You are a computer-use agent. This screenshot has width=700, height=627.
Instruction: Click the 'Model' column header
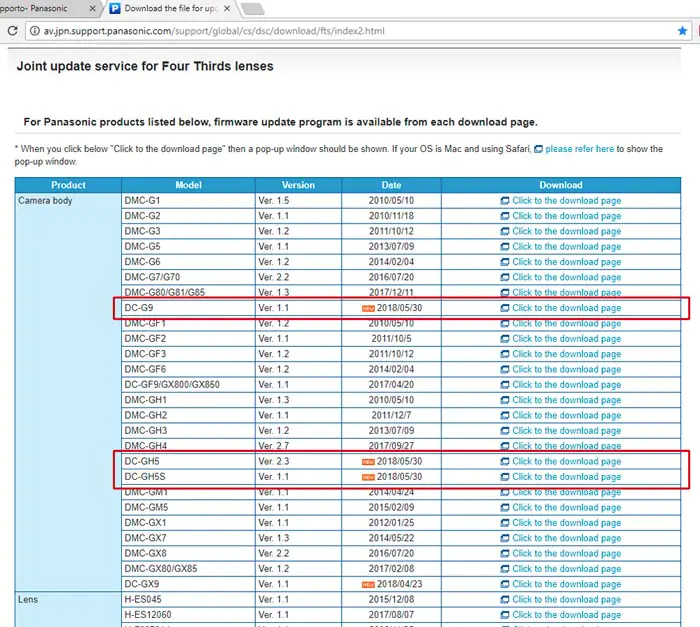tap(188, 185)
